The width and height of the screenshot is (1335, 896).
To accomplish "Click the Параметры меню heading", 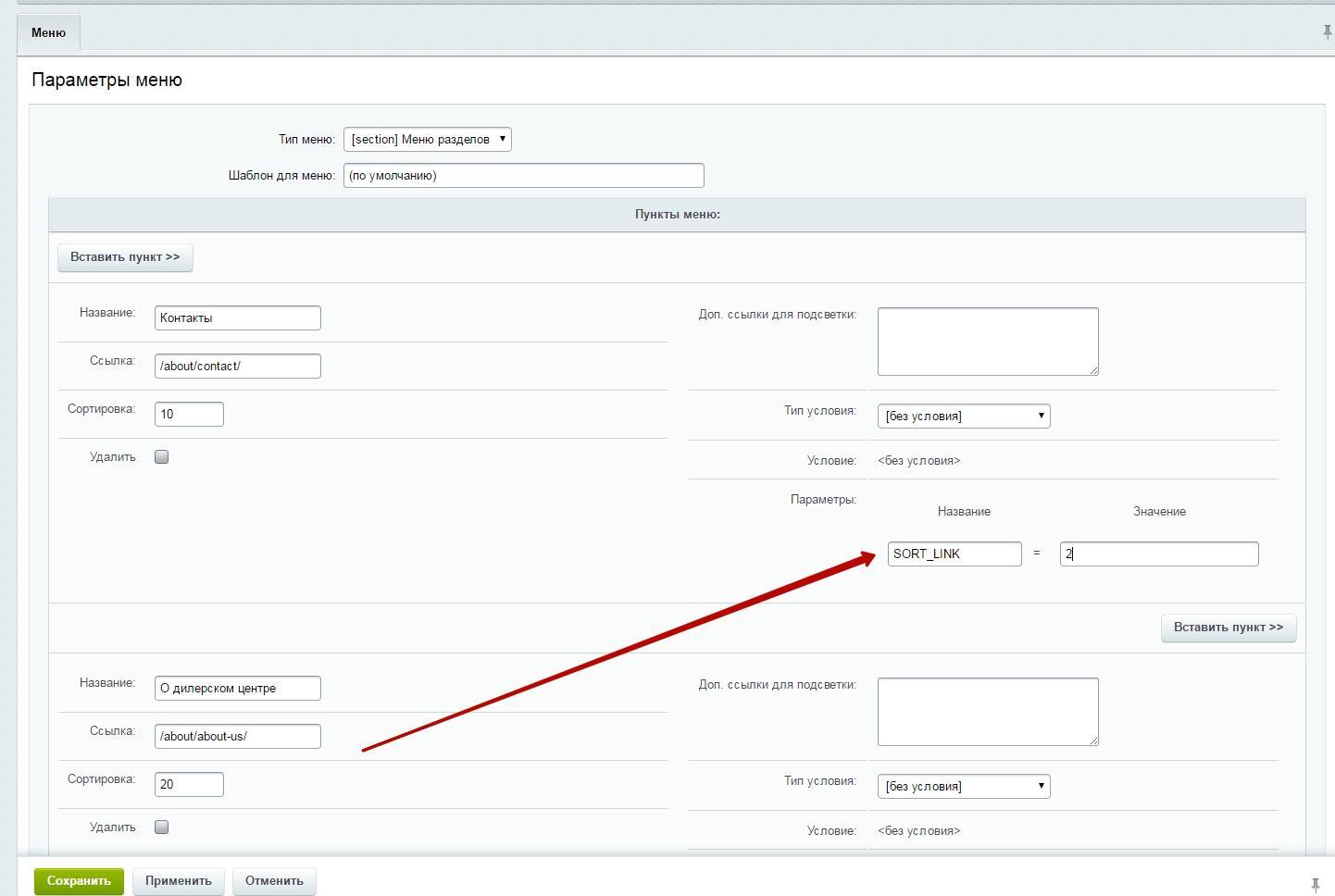I will (x=107, y=81).
